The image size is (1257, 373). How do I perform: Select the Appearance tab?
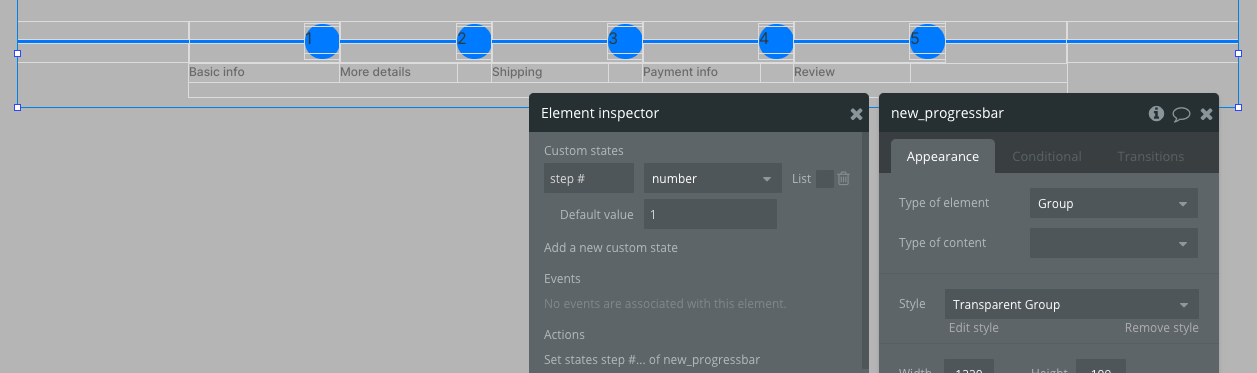(x=942, y=156)
